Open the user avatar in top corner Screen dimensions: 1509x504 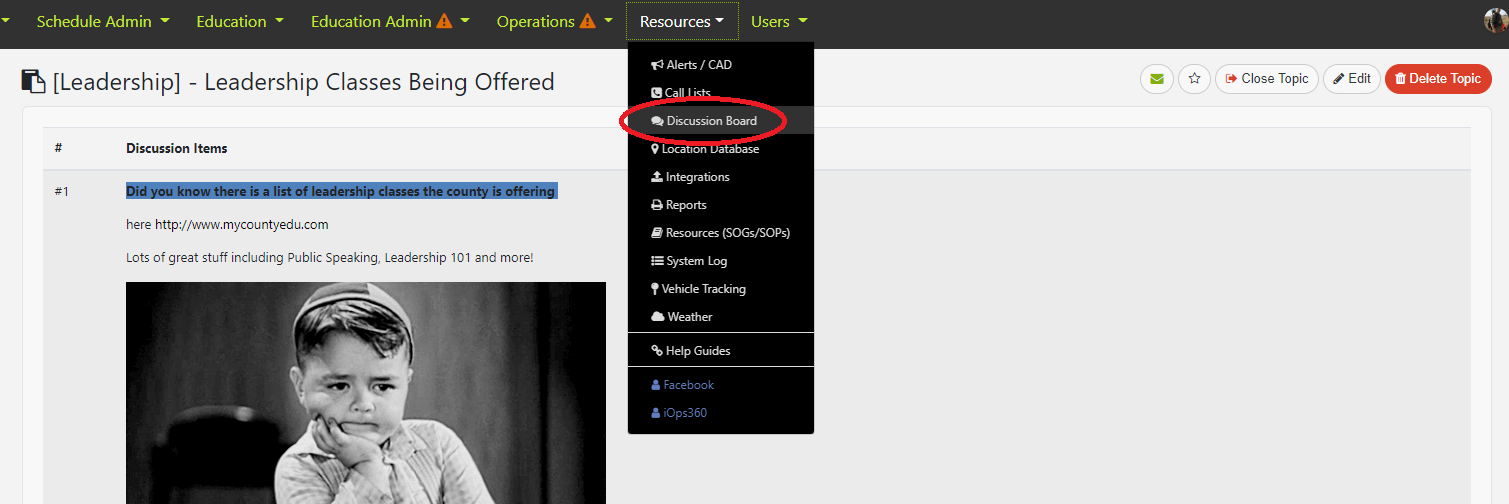tap(1495, 21)
